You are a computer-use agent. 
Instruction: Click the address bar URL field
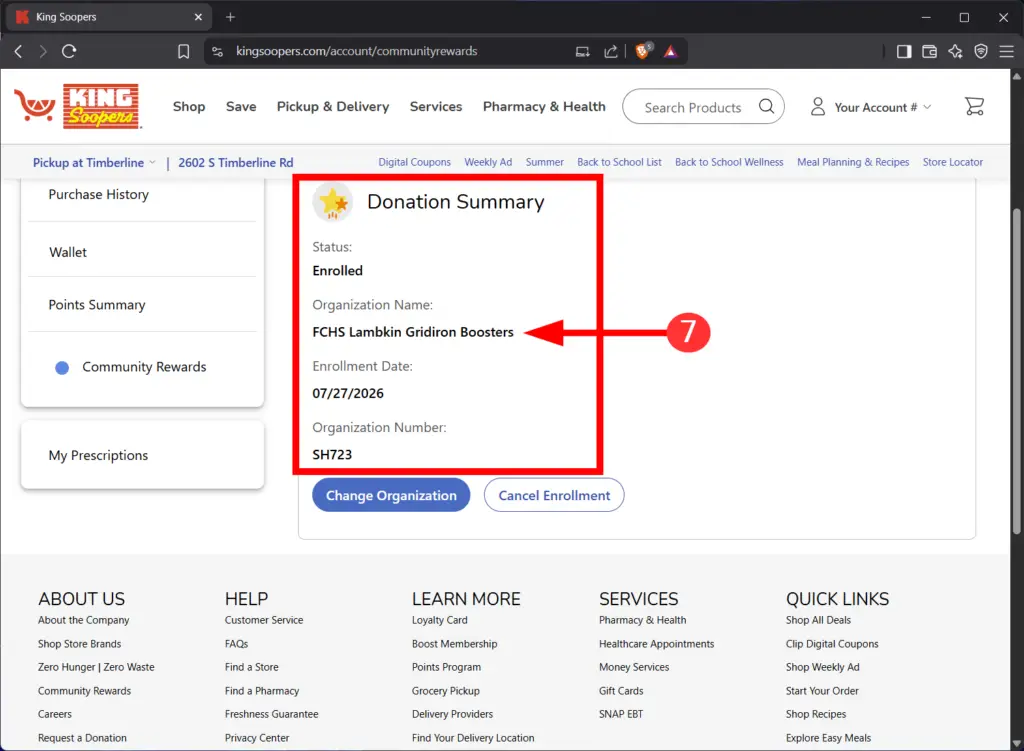pos(357,51)
